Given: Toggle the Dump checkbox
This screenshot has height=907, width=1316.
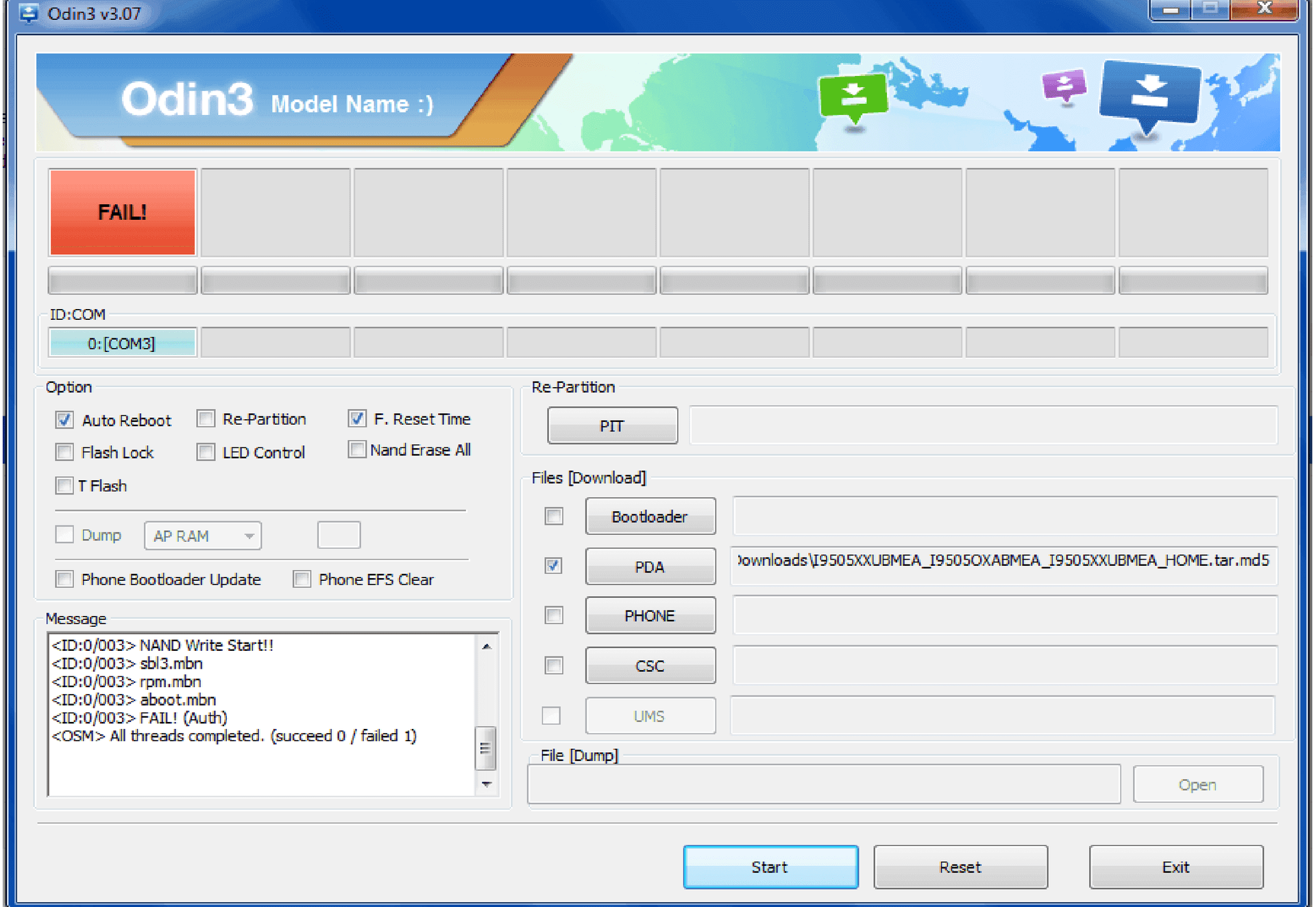Looking at the screenshot, I should 64,534.
